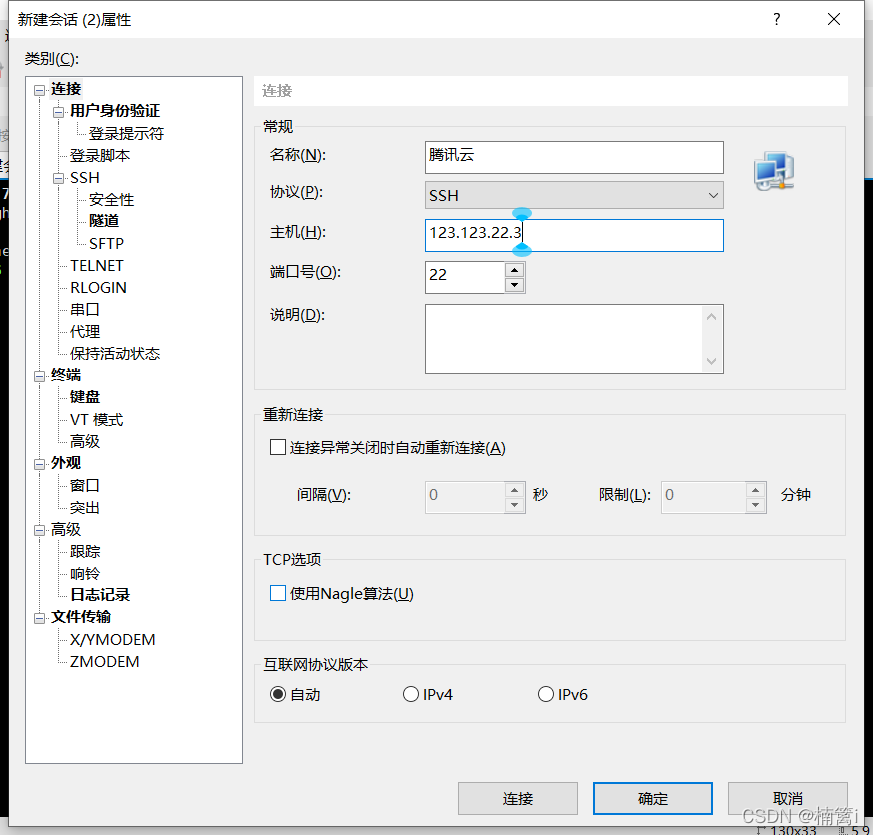Viewport: 873px width, 835px height.
Task: Click the 连接 button
Action: tap(517, 798)
